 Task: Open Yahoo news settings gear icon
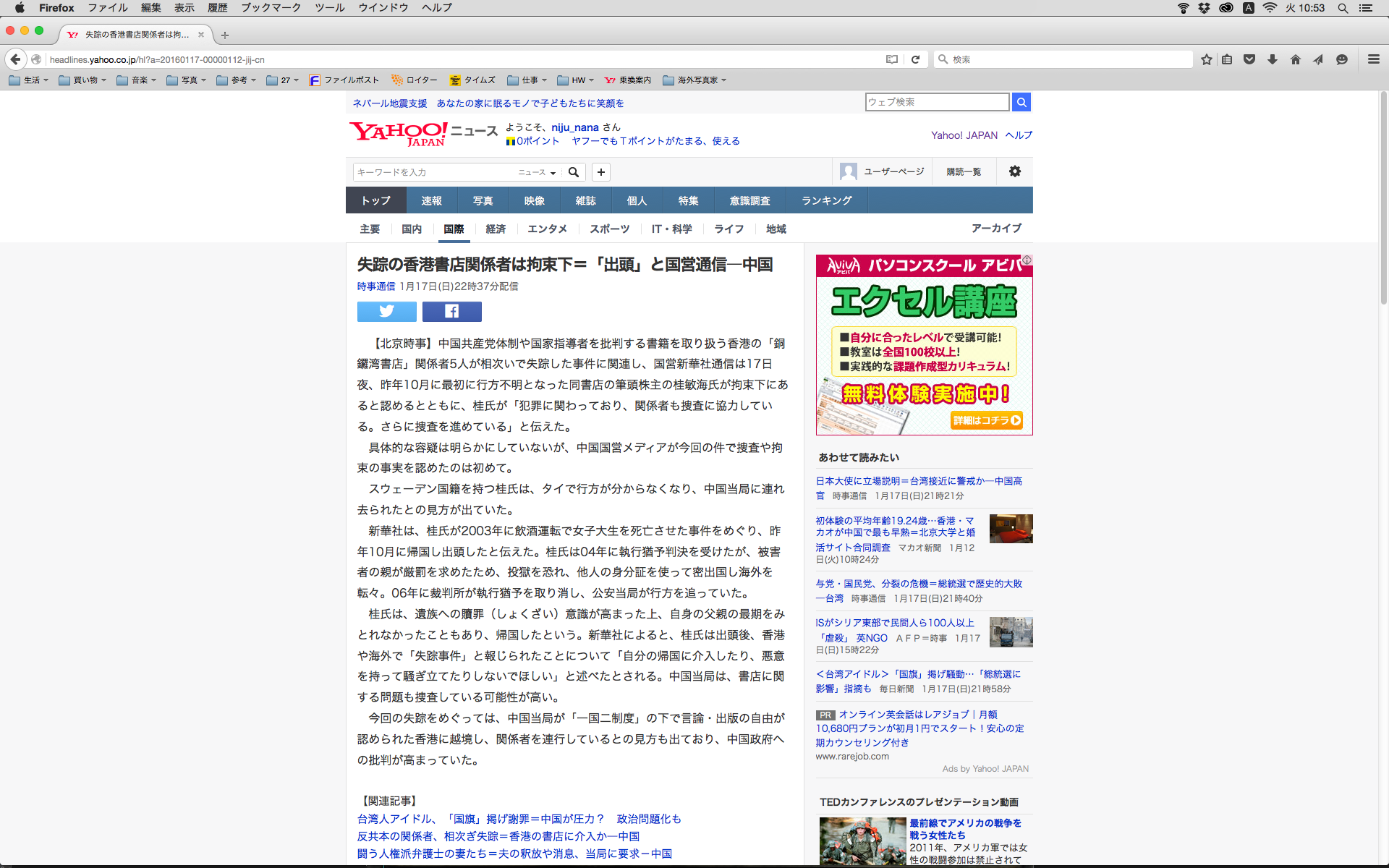tap(1014, 171)
